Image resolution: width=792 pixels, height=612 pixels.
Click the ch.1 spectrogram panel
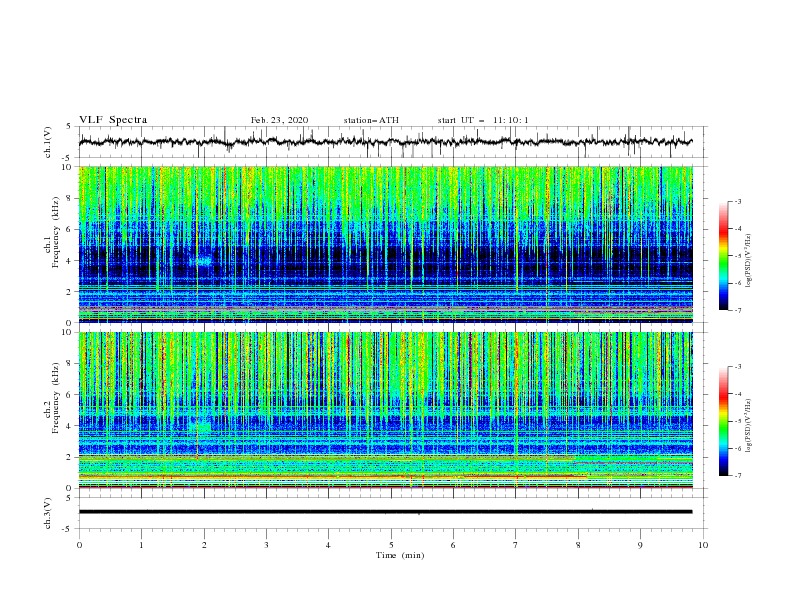(385, 244)
